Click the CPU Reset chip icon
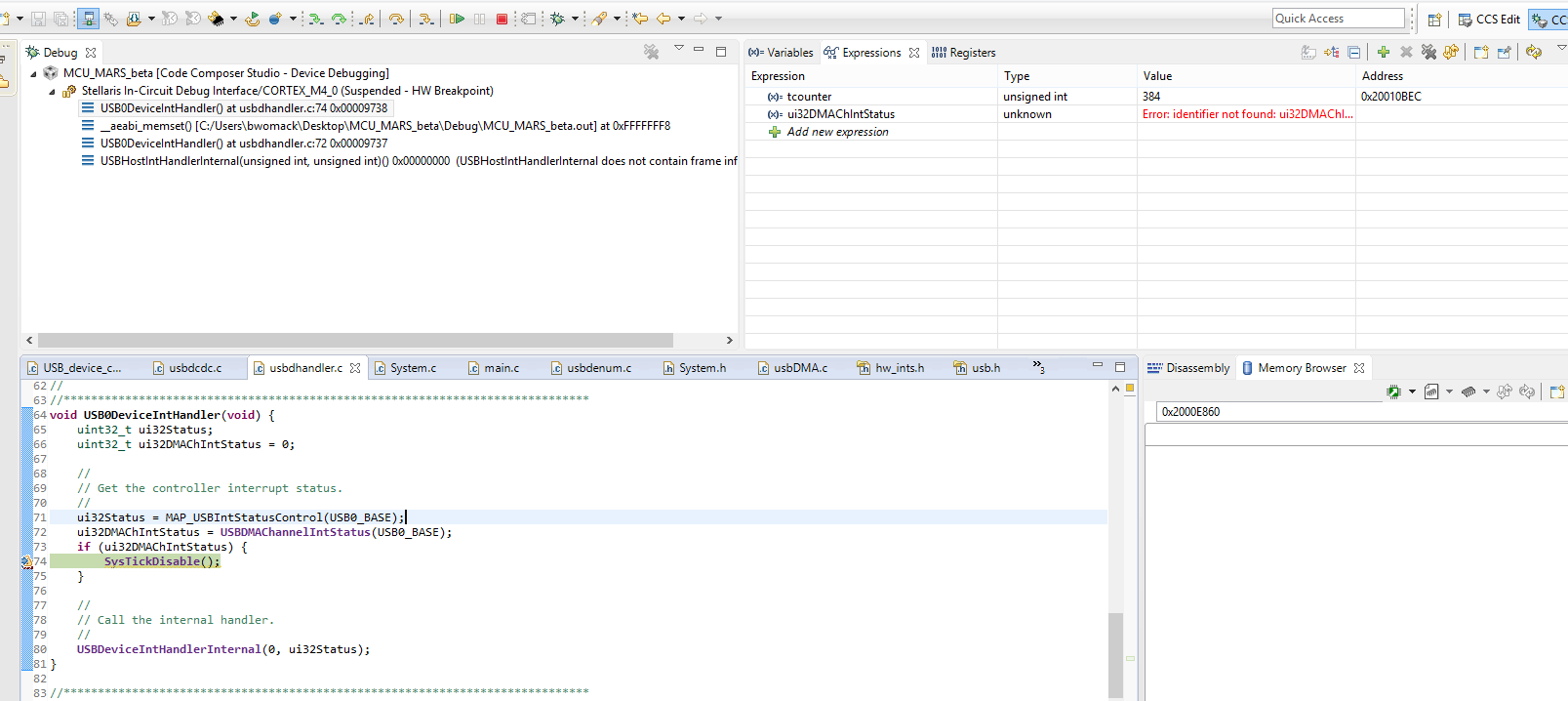The height and width of the screenshot is (701, 1568). (217, 19)
